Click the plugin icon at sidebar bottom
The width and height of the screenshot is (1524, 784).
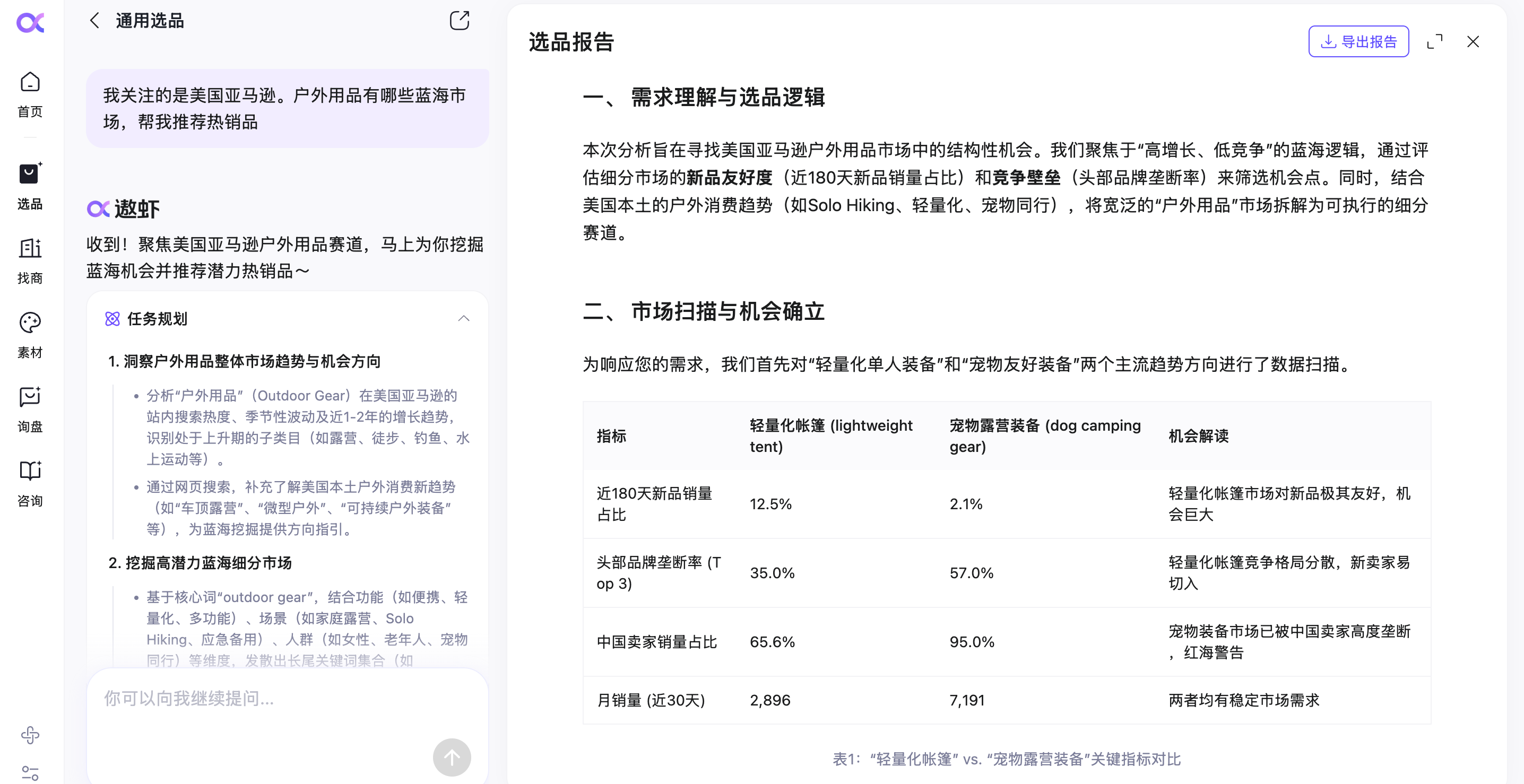(x=30, y=735)
